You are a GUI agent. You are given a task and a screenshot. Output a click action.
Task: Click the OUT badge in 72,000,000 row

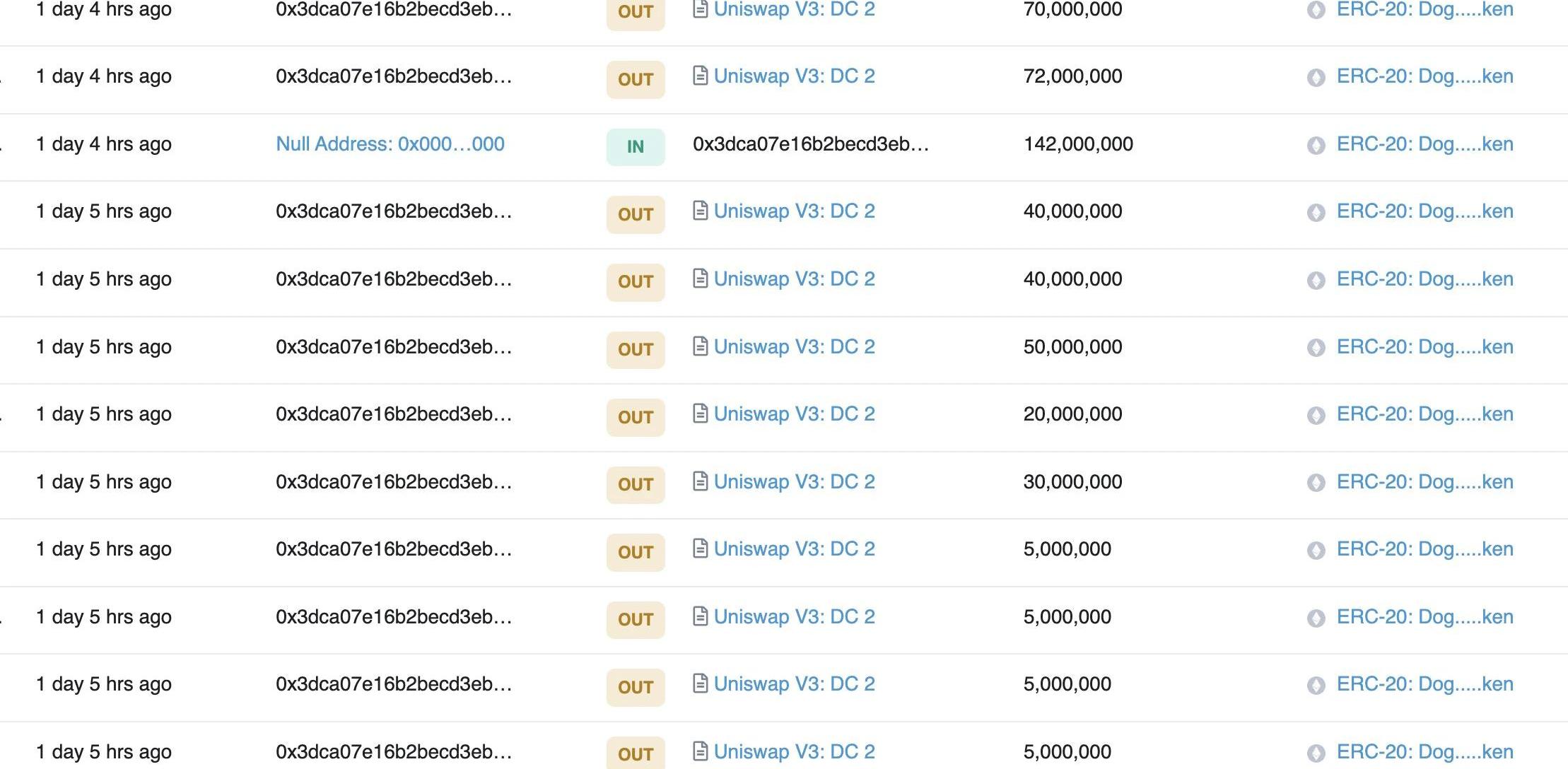[636, 79]
